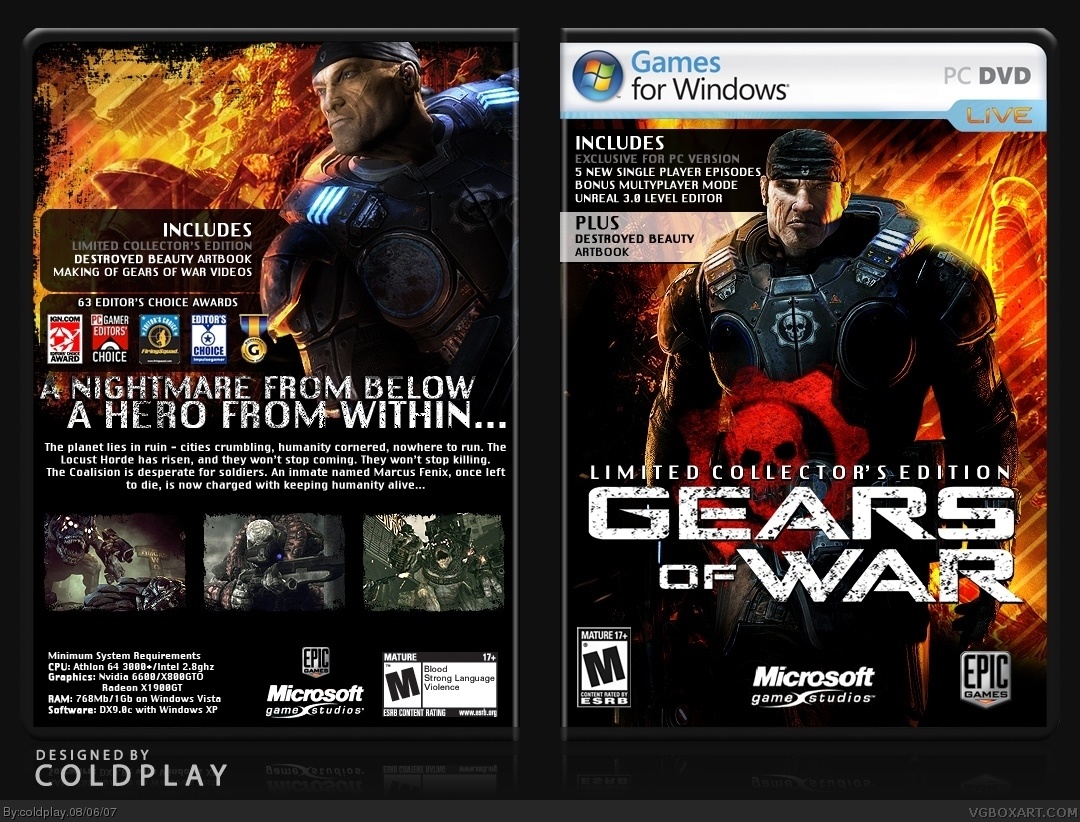Click the Software: DX9.0c requirement line
Image resolution: width=1080 pixels, height=822 pixels.
(x=133, y=710)
